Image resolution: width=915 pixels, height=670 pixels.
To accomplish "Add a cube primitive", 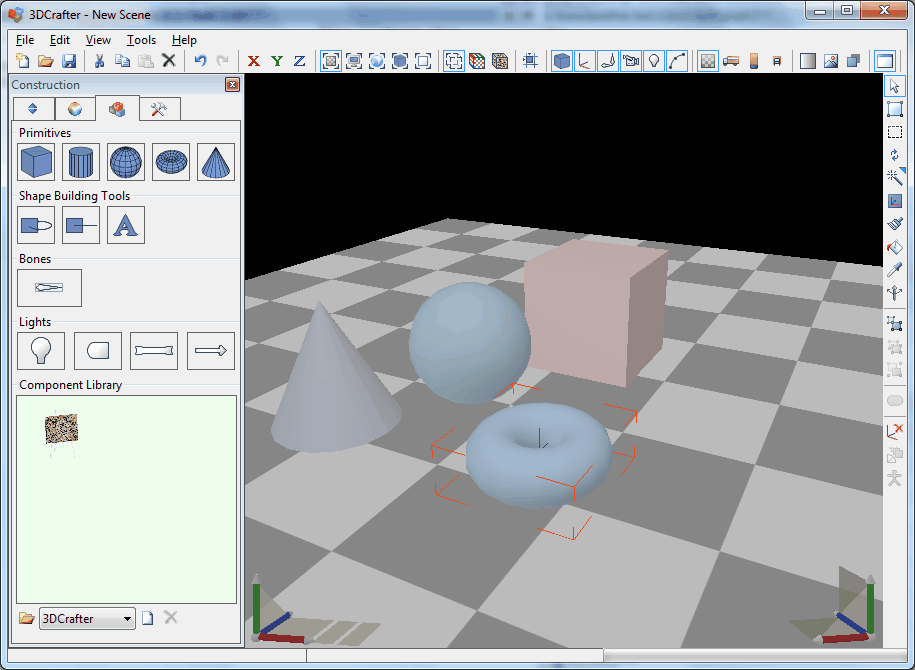I will click(36, 162).
